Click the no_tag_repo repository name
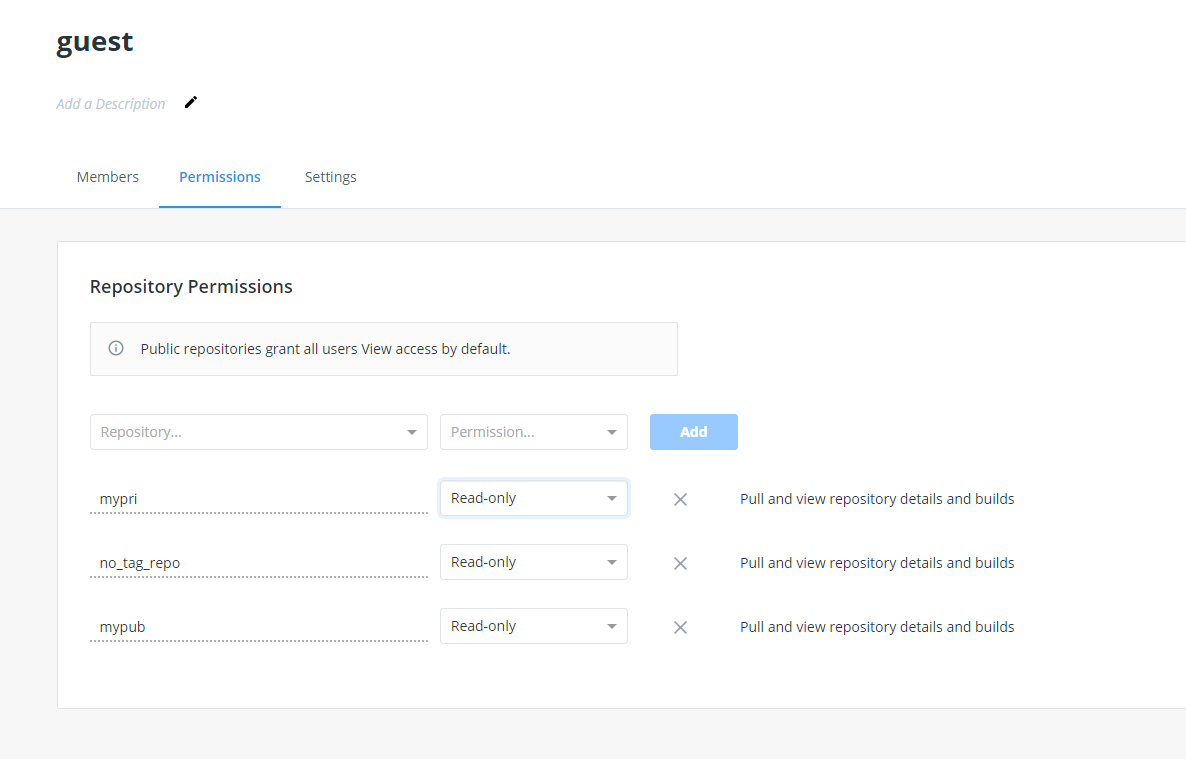 140,563
